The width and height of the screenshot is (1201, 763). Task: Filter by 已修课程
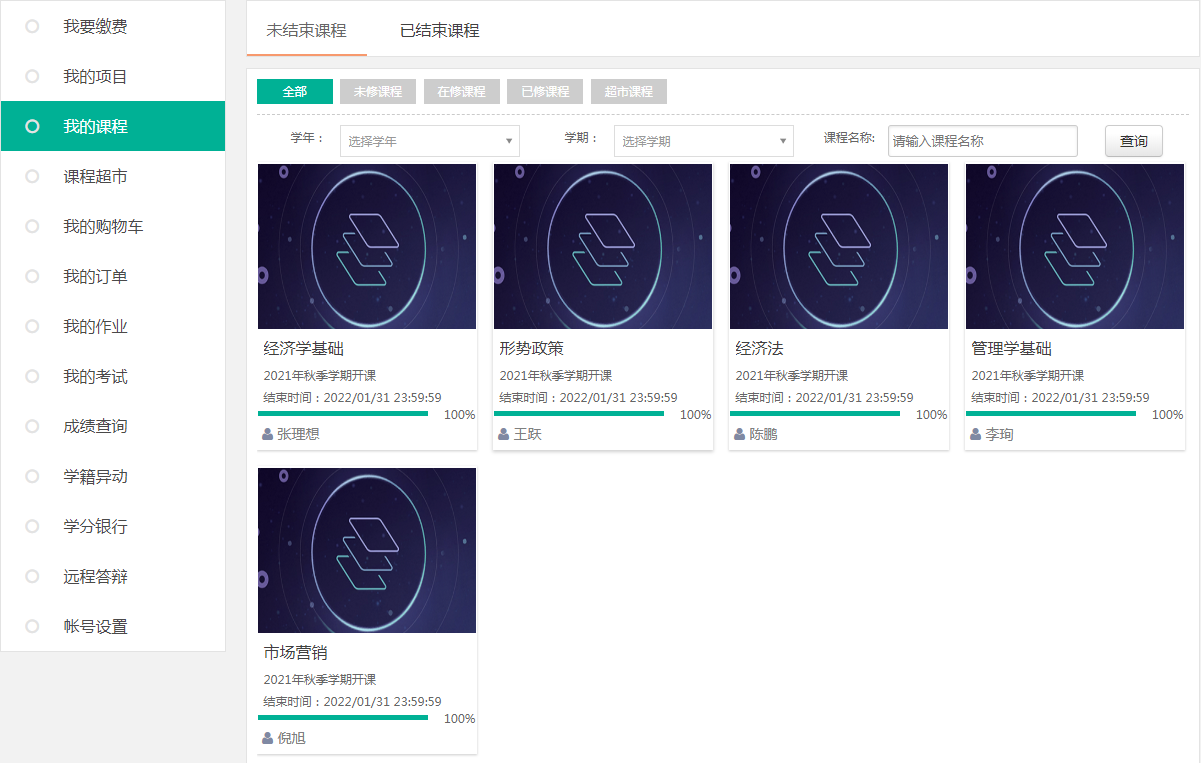545,91
